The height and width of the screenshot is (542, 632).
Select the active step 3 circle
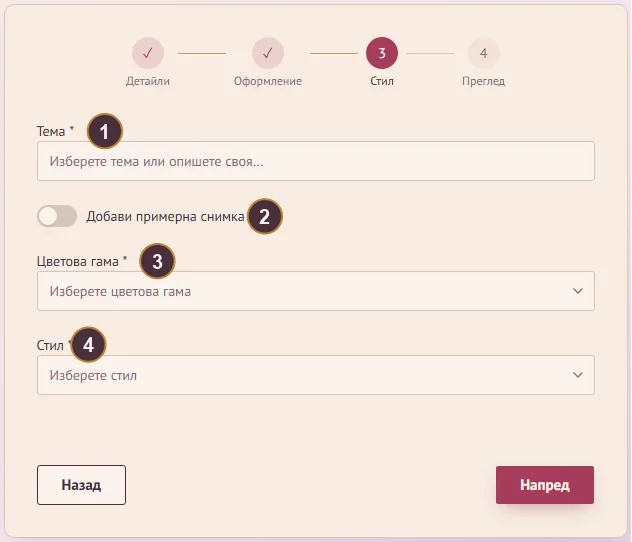(x=382, y=53)
